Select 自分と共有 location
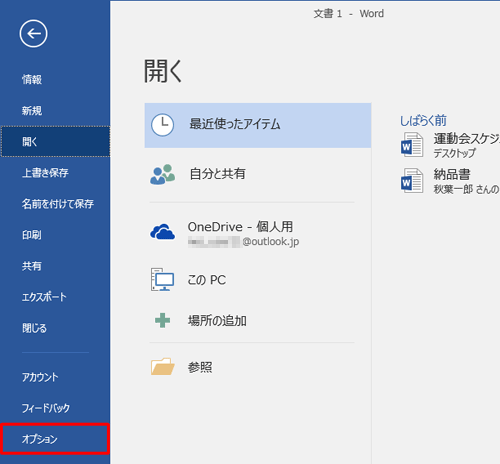 point(258,174)
